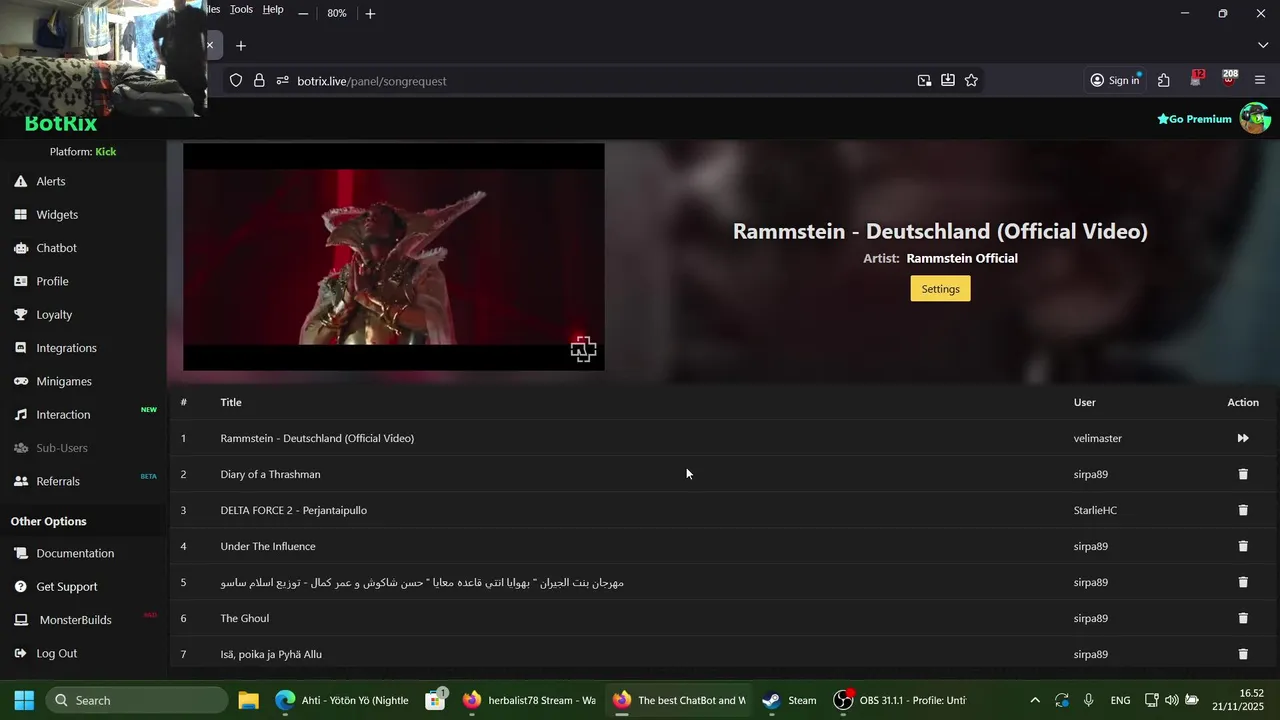Open the Widgets sidebar section
This screenshot has height=720, width=1280.
pyautogui.click(x=57, y=214)
